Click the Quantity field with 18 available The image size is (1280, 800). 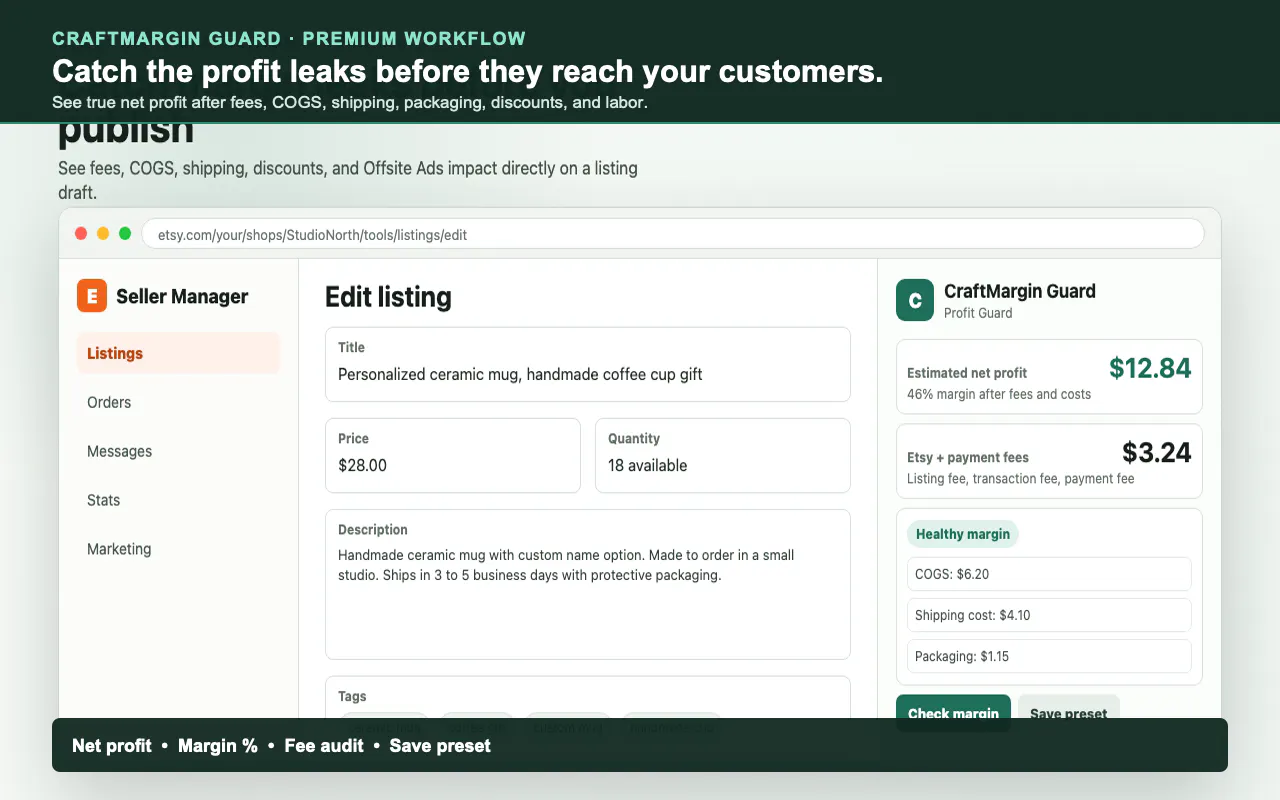tap(723, 456)
